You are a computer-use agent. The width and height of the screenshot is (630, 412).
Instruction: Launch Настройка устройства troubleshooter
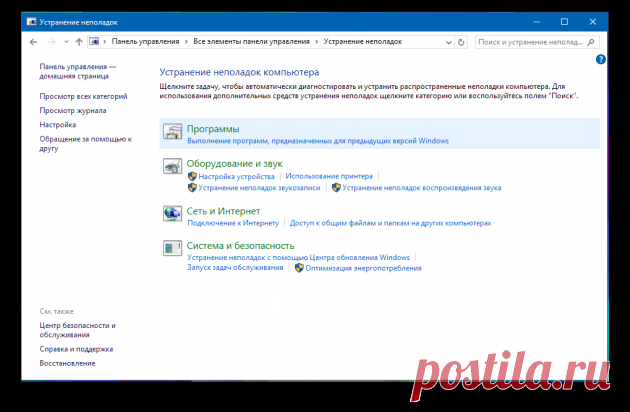pyautogui.click(x=236, y=176)
